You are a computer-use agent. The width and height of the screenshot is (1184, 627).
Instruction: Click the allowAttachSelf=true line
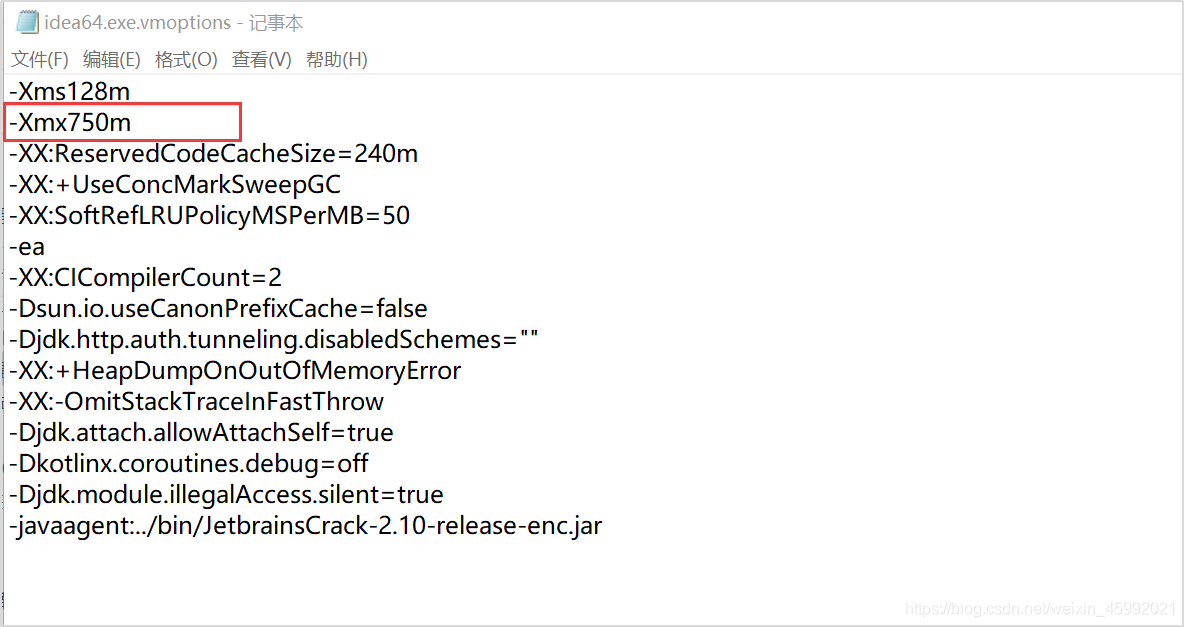201,432
